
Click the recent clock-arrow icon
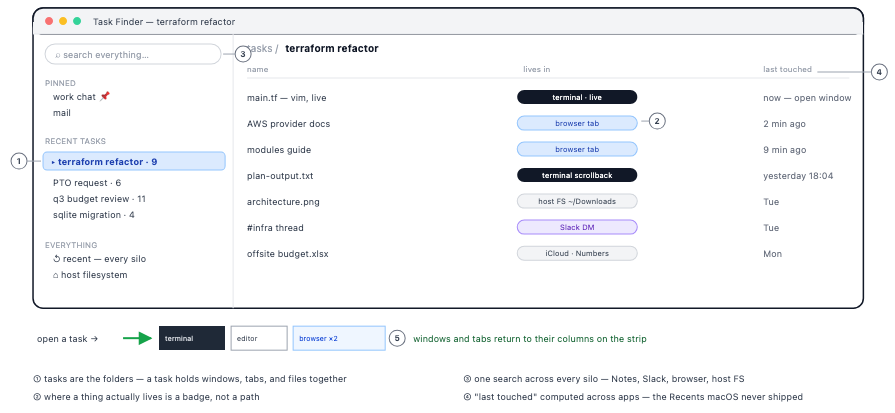tap(57, 259)
